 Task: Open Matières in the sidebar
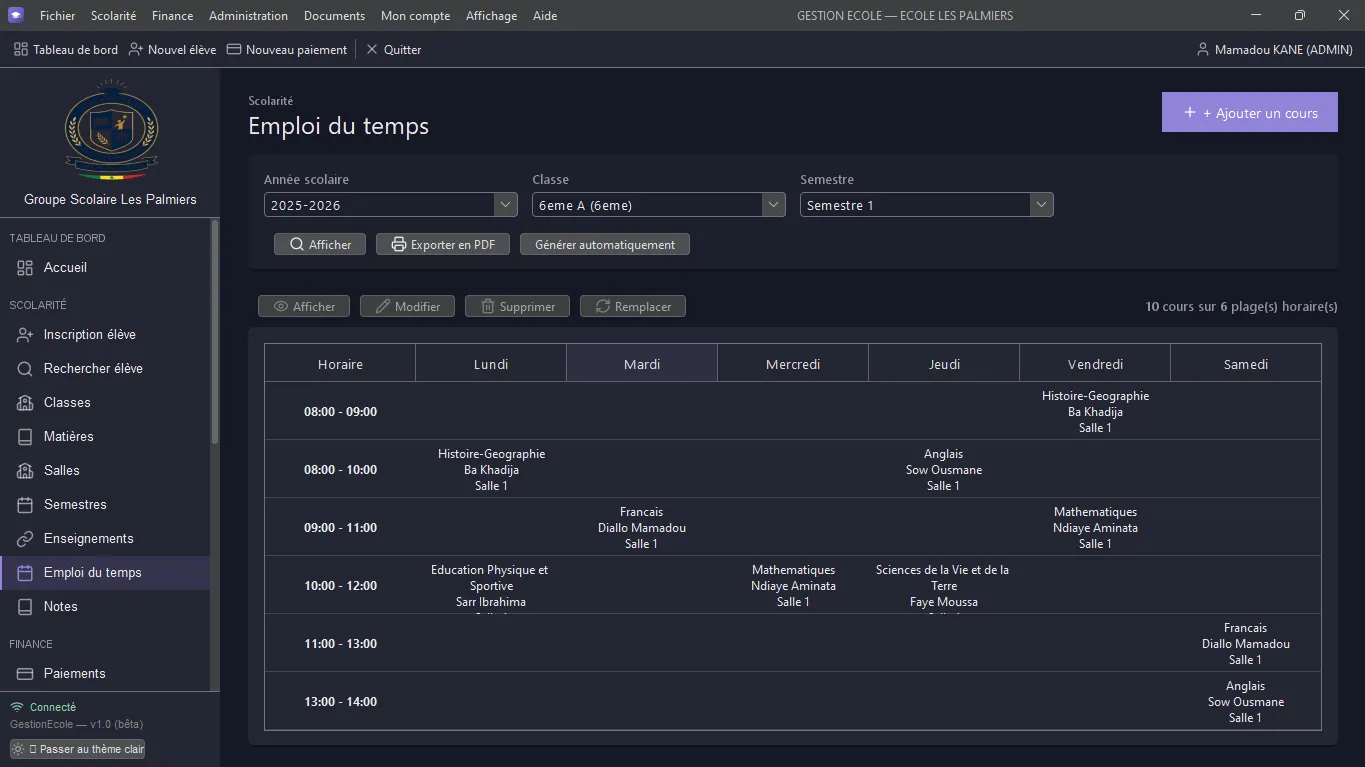[105, 436]
